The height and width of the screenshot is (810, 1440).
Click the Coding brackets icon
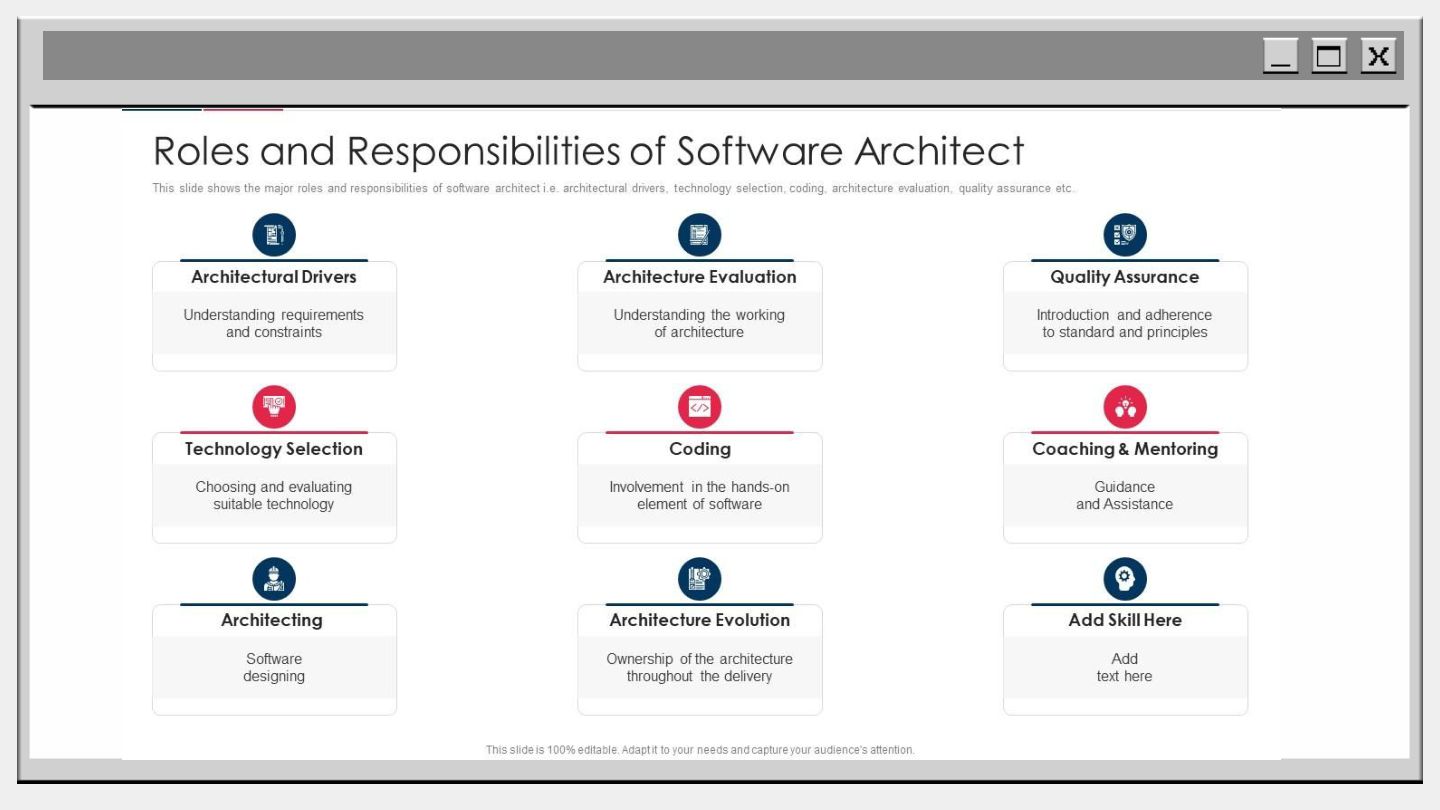[x=699, y=407]
